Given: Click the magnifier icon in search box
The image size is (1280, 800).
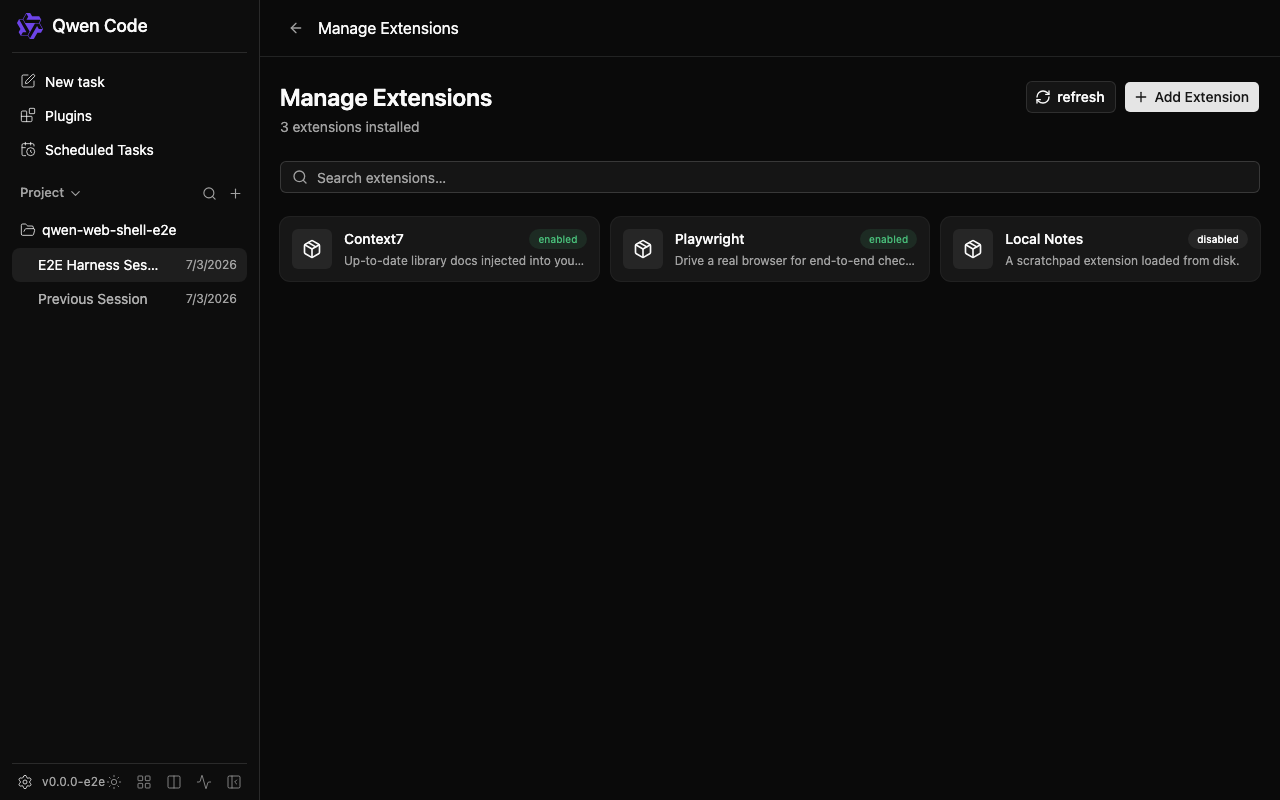Looking at the screenshot, I should (300, 177).
